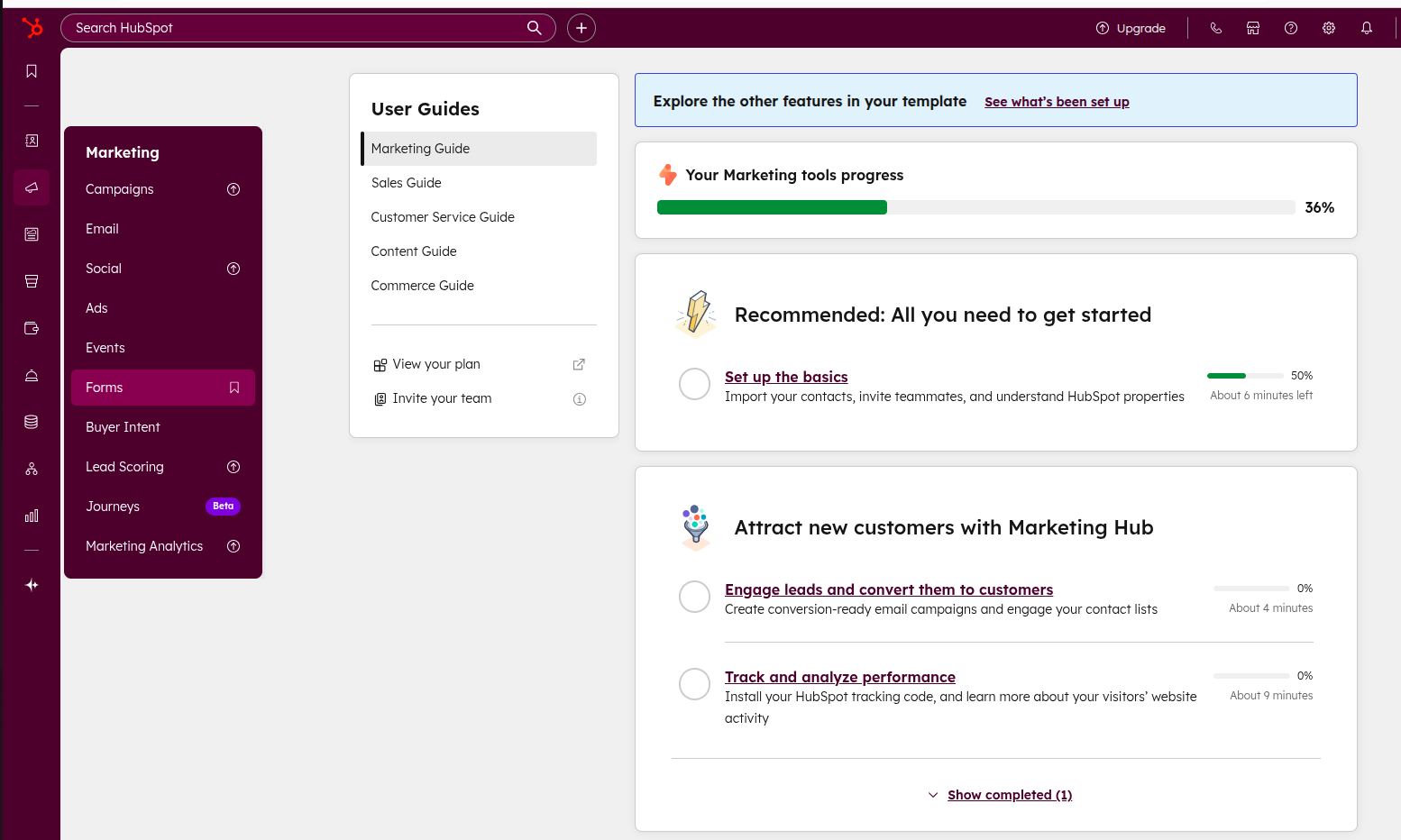Click Show completed (1) link

(x=1010, y=795)
